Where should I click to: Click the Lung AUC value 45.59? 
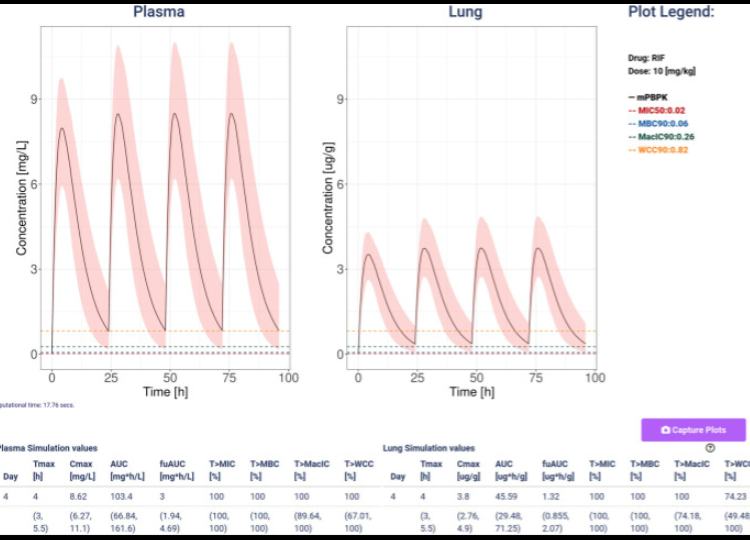506,496
